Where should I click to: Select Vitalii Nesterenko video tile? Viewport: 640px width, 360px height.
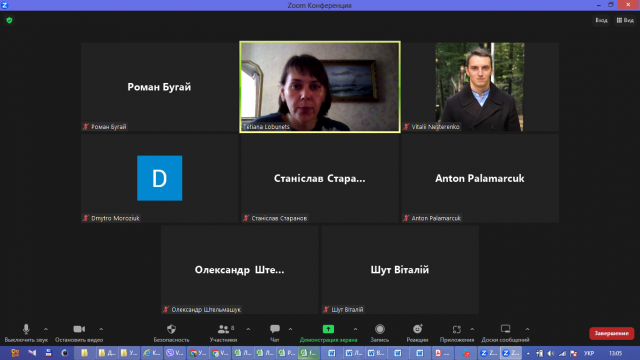coord(480,87)
